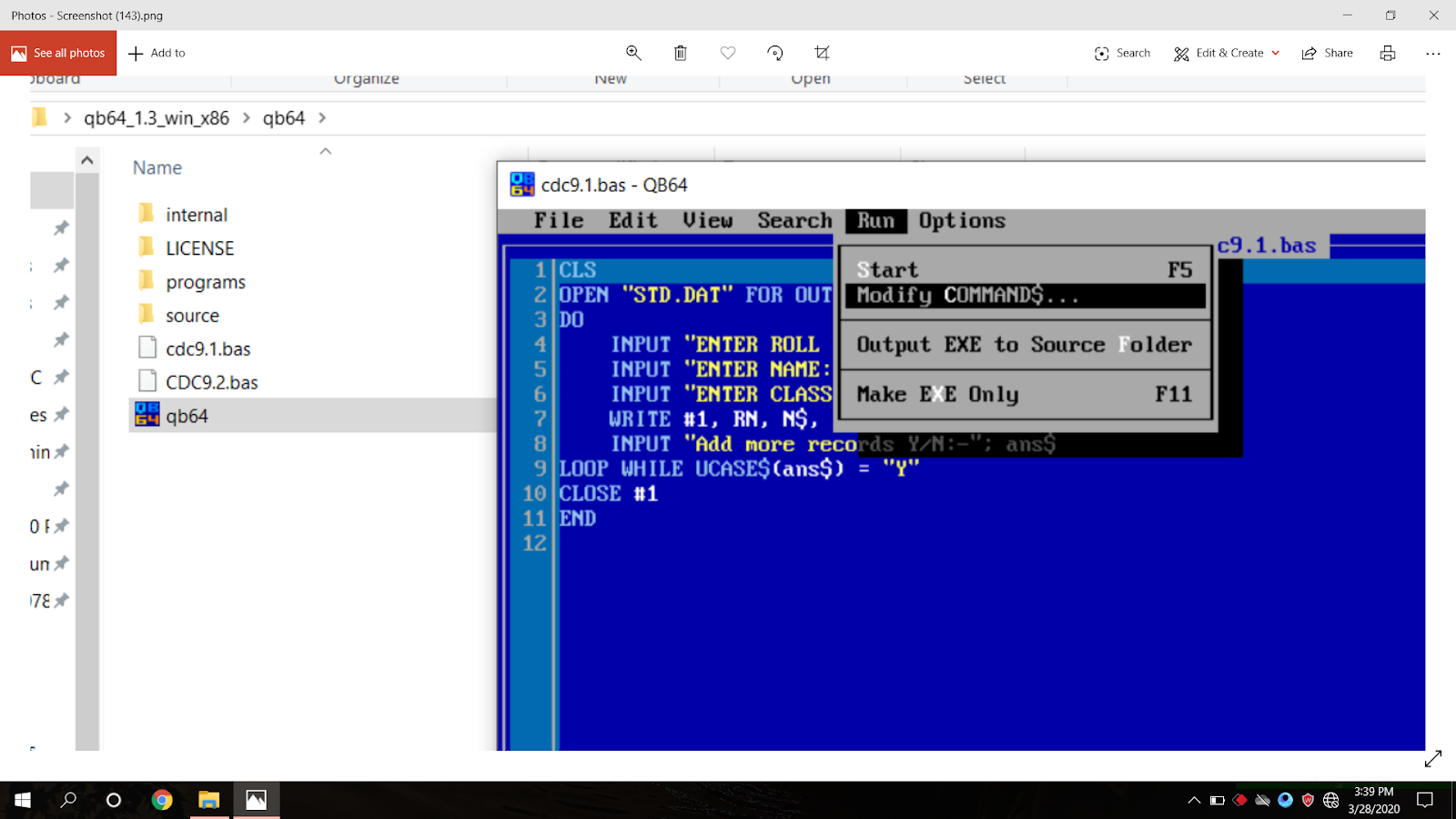Open the Search menu in QB64
The image size is (1456, 819).
point(794,220)
